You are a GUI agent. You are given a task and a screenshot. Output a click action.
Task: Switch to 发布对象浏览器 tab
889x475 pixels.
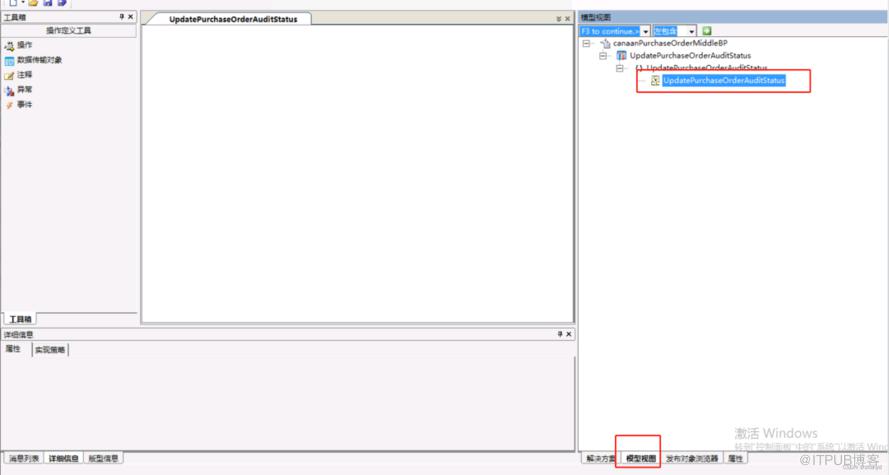[692, 458]
